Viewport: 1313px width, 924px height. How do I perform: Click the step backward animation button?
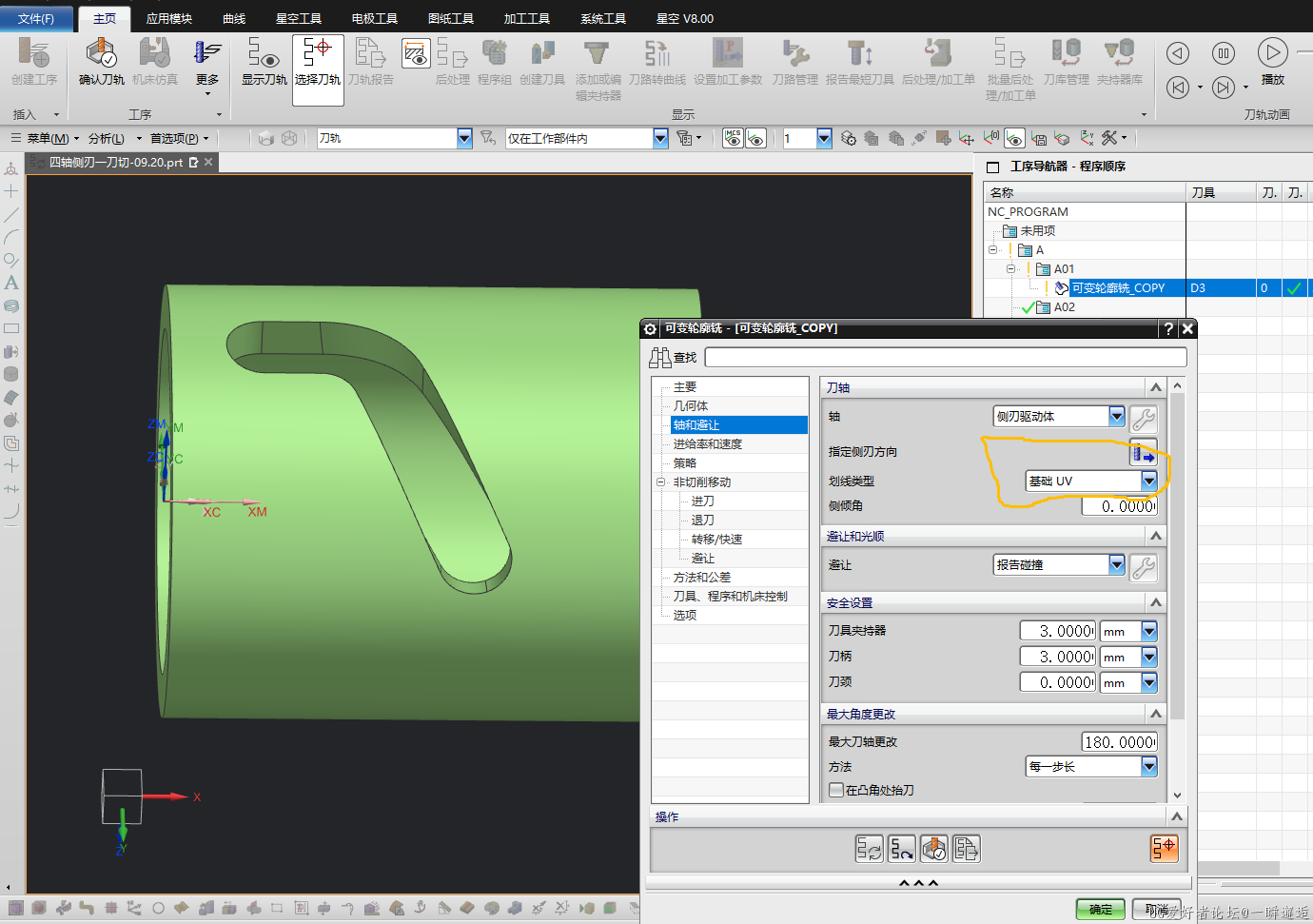coord(1178,53)
